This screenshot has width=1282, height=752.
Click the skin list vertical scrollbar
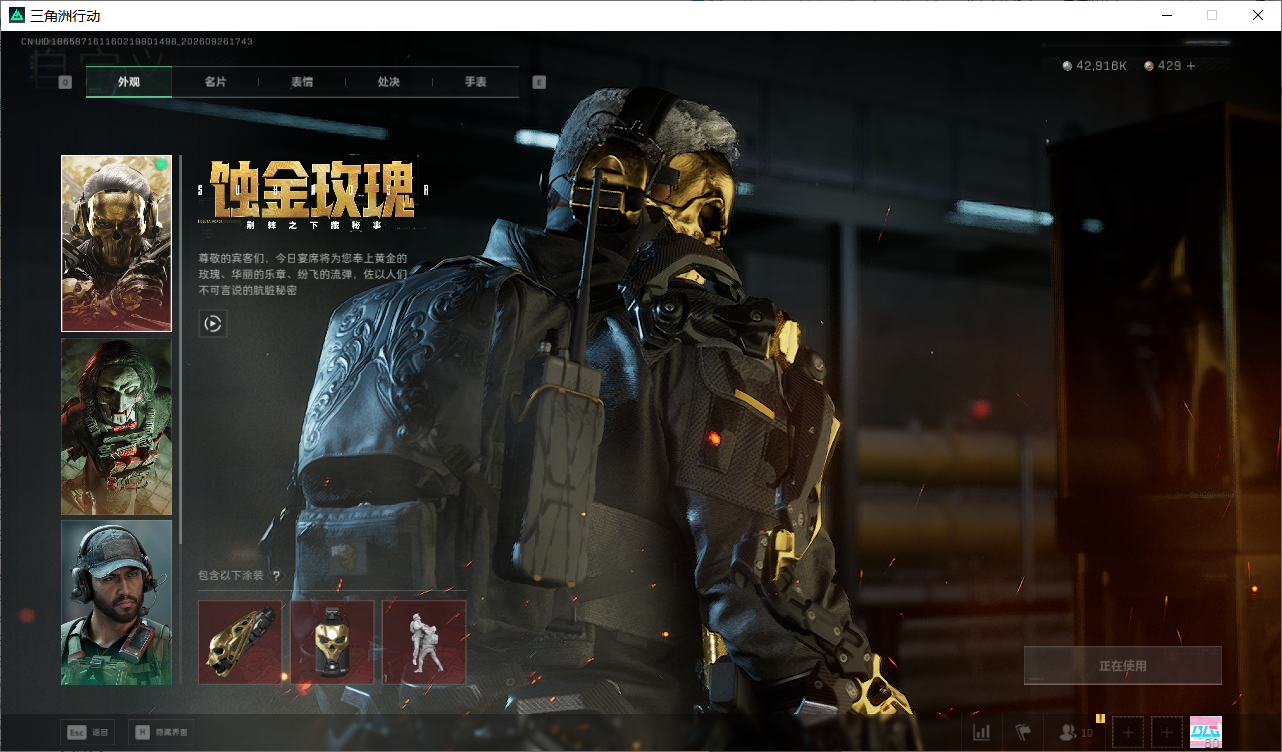[180, 350]
